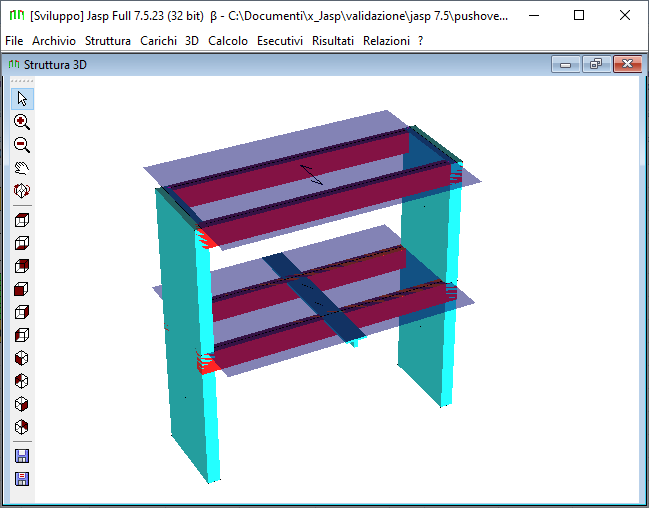Open the File menu
Viewport: 649px width, 508px height.
pos(14,41)
